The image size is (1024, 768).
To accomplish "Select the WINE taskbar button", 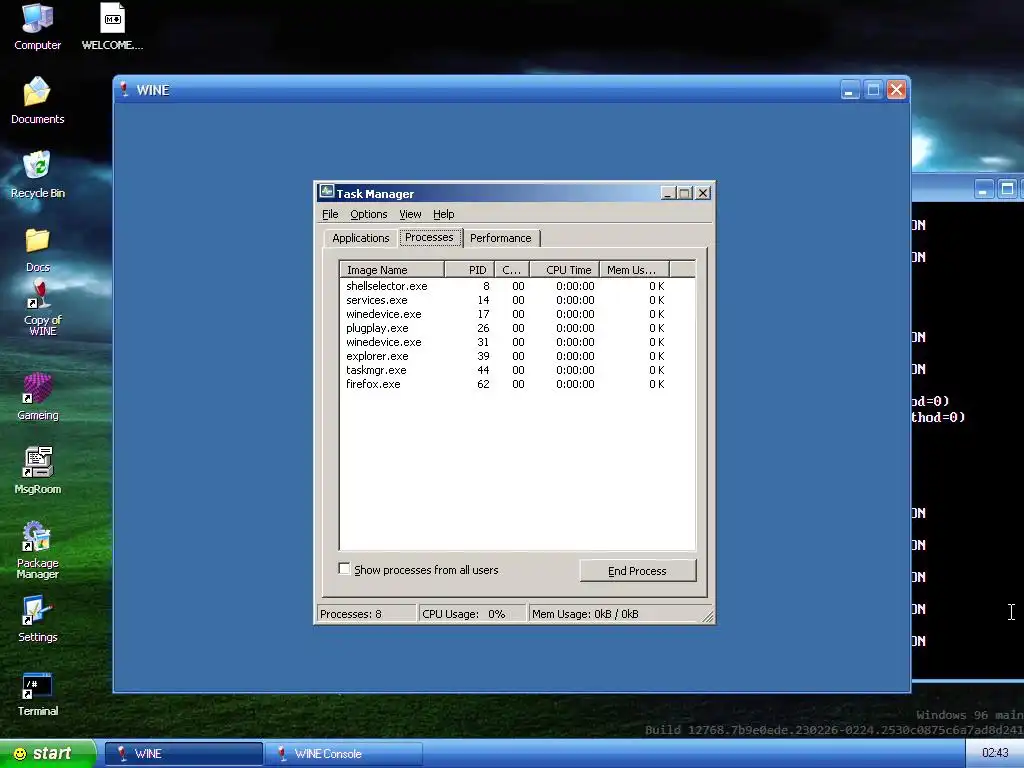I will point(184,754).
